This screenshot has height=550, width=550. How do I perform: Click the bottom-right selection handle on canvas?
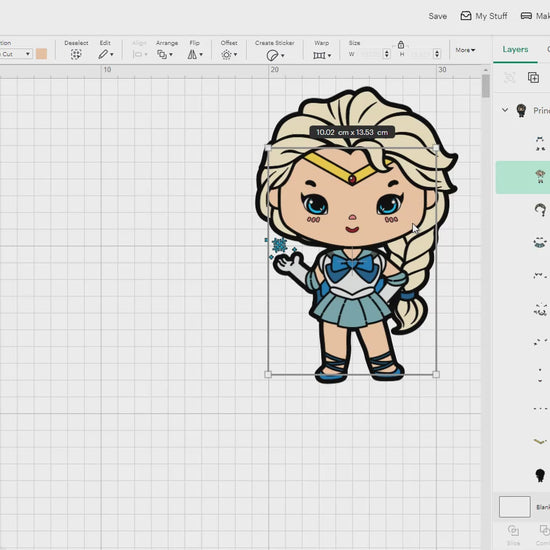pyautogui.click(x=436, y=374)
